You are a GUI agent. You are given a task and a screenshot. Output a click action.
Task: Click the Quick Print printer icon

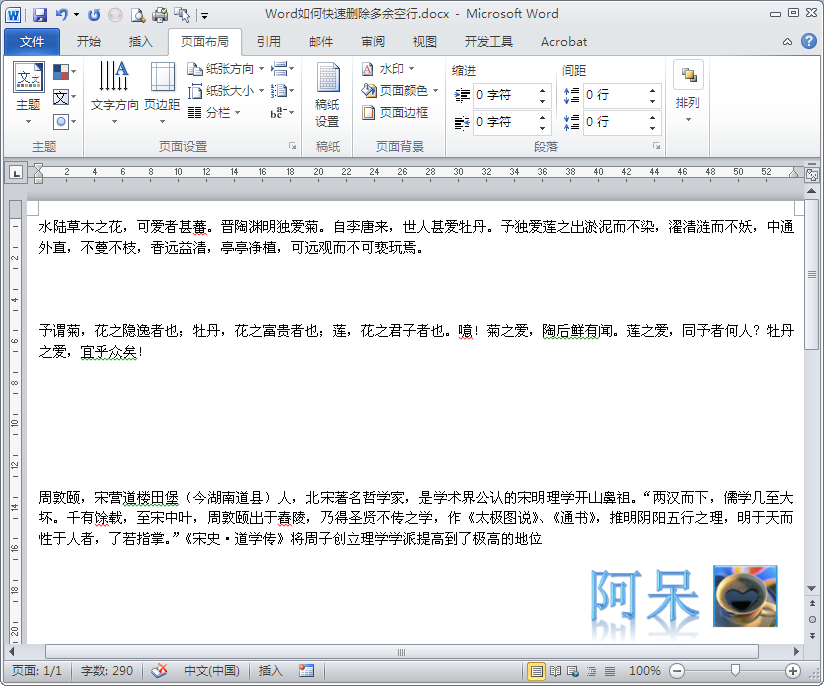coord(160,15)
